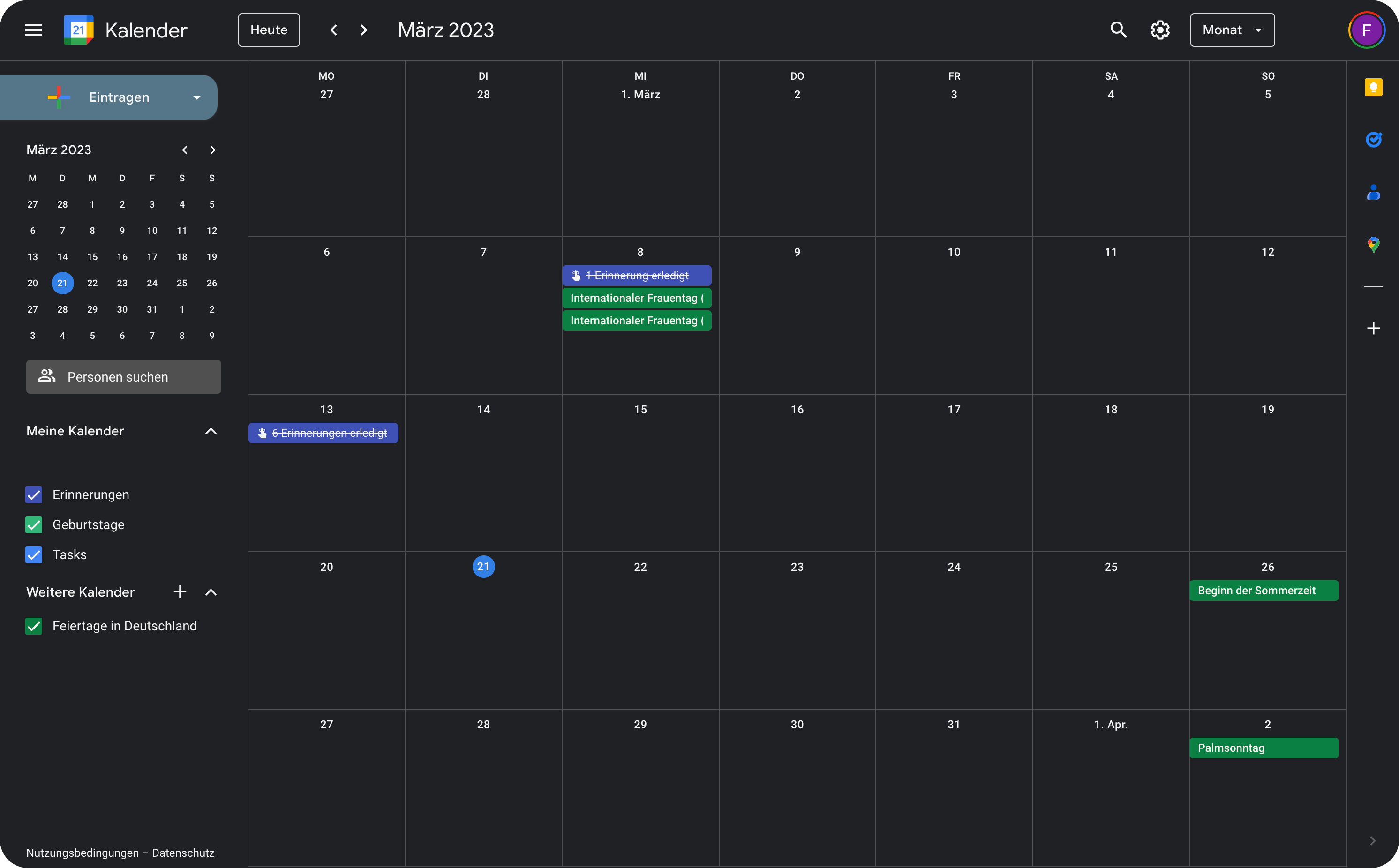1399x868 pixels.
Task: Uncheck the Erinnerungen calendar checkbox
Action: (x=34, y=495)
